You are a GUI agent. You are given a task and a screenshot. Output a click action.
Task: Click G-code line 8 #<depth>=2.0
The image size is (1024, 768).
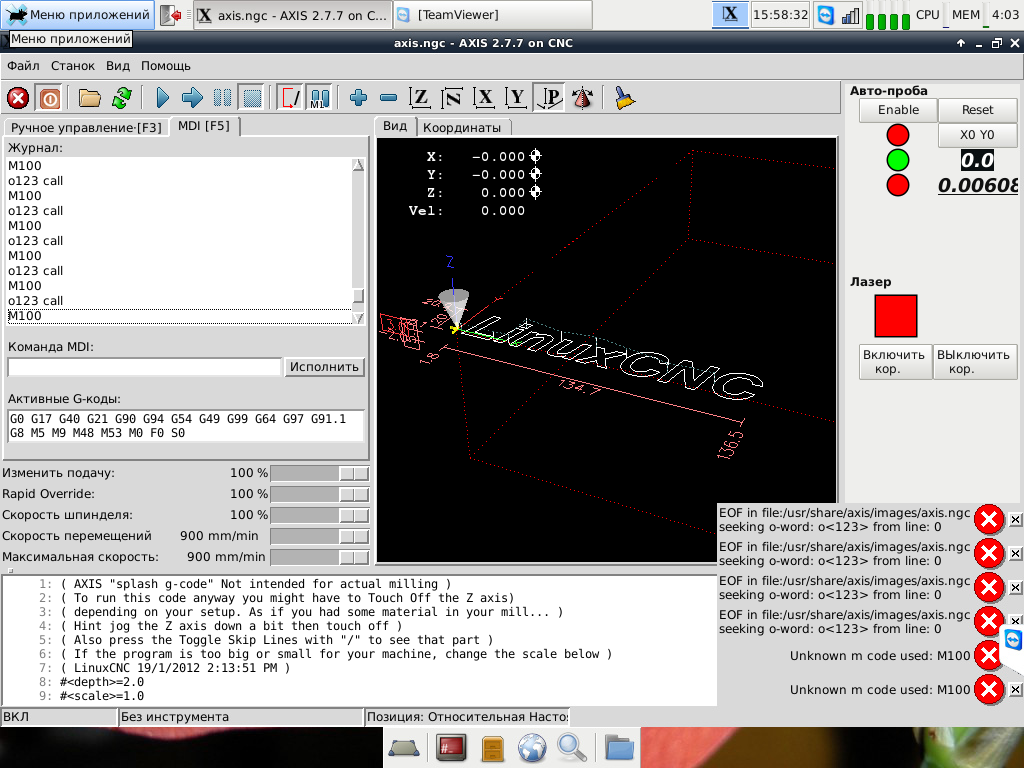click(102, 682)
